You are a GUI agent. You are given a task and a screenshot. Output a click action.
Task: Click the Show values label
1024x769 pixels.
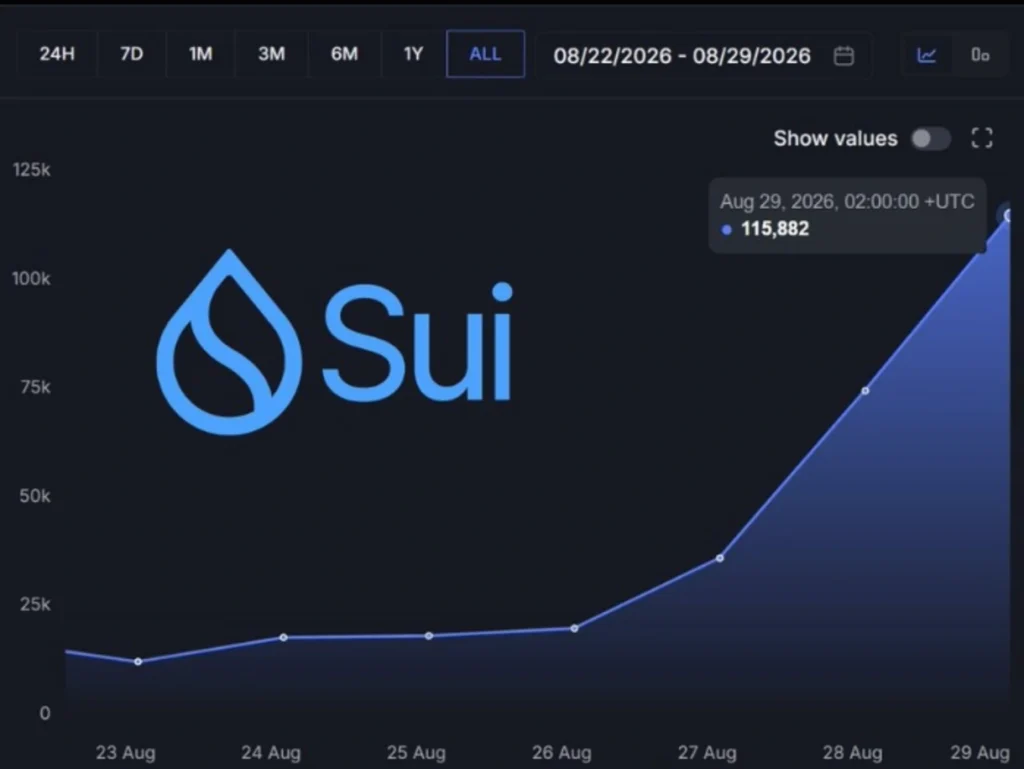tap(835, 138)
